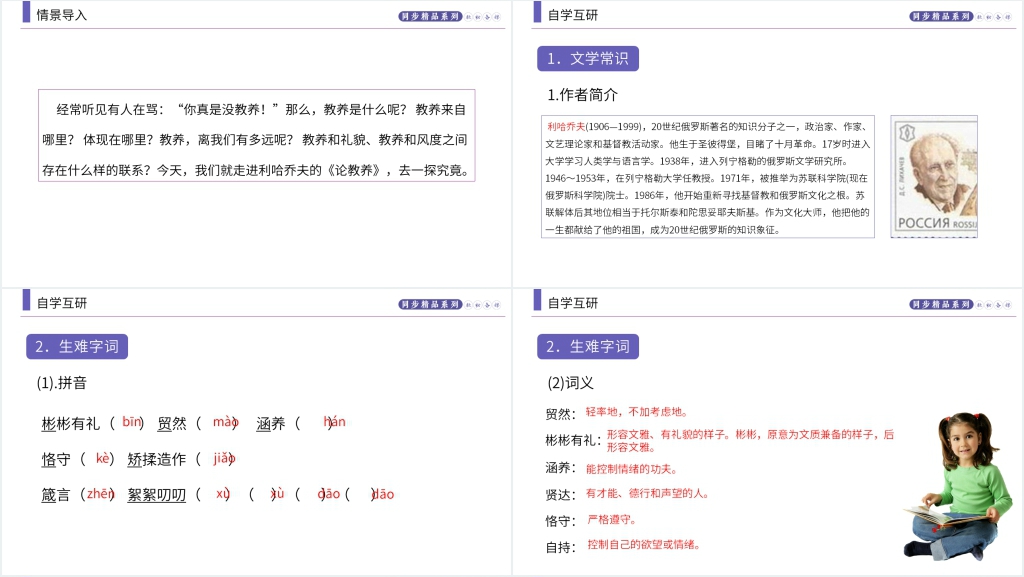Click the red definition 严格遵守。

tap(612, 519)
